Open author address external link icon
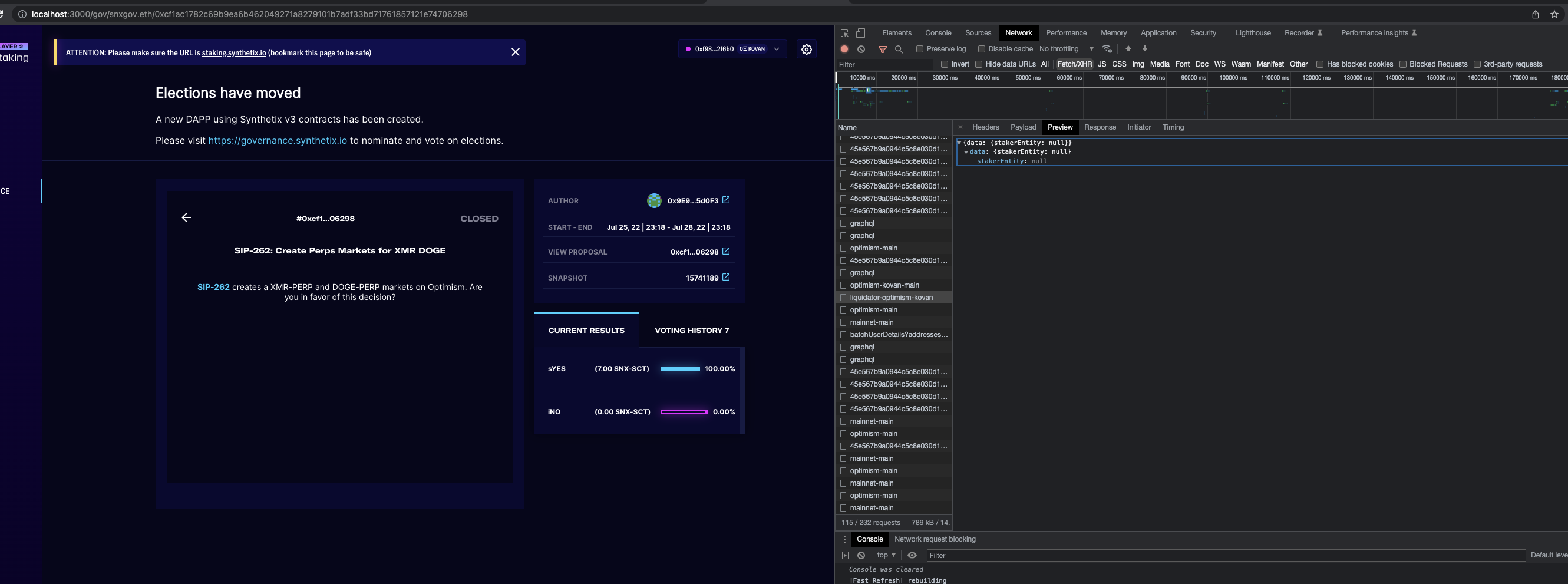The width and height of the screenshot is (1568, 584). click(725, 200)
